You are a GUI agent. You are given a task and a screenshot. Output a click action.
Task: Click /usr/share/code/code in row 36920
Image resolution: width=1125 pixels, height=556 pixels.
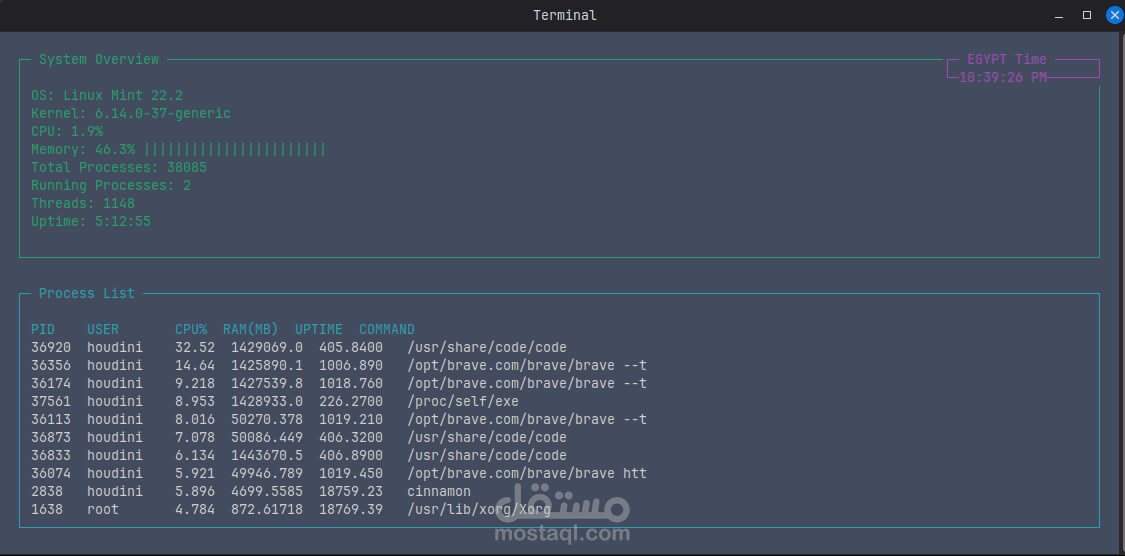pos(487,347)
